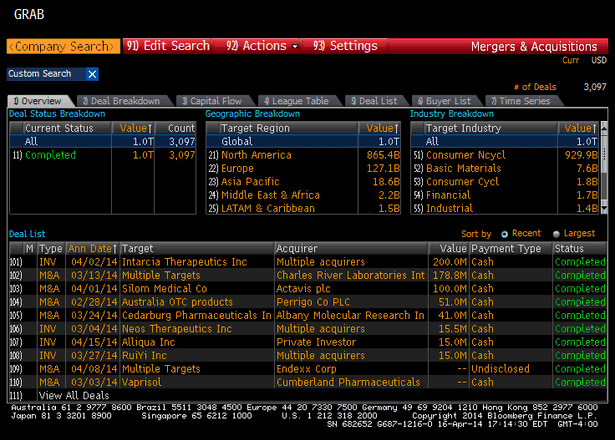Screen dimensions: 615x440
Task: Select the Recent sort radio button
Action: coord(504,234)
